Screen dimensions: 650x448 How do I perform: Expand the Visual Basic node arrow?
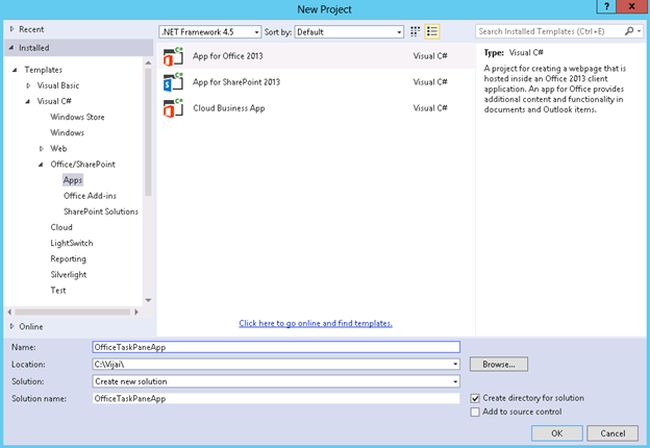[28, 85]
